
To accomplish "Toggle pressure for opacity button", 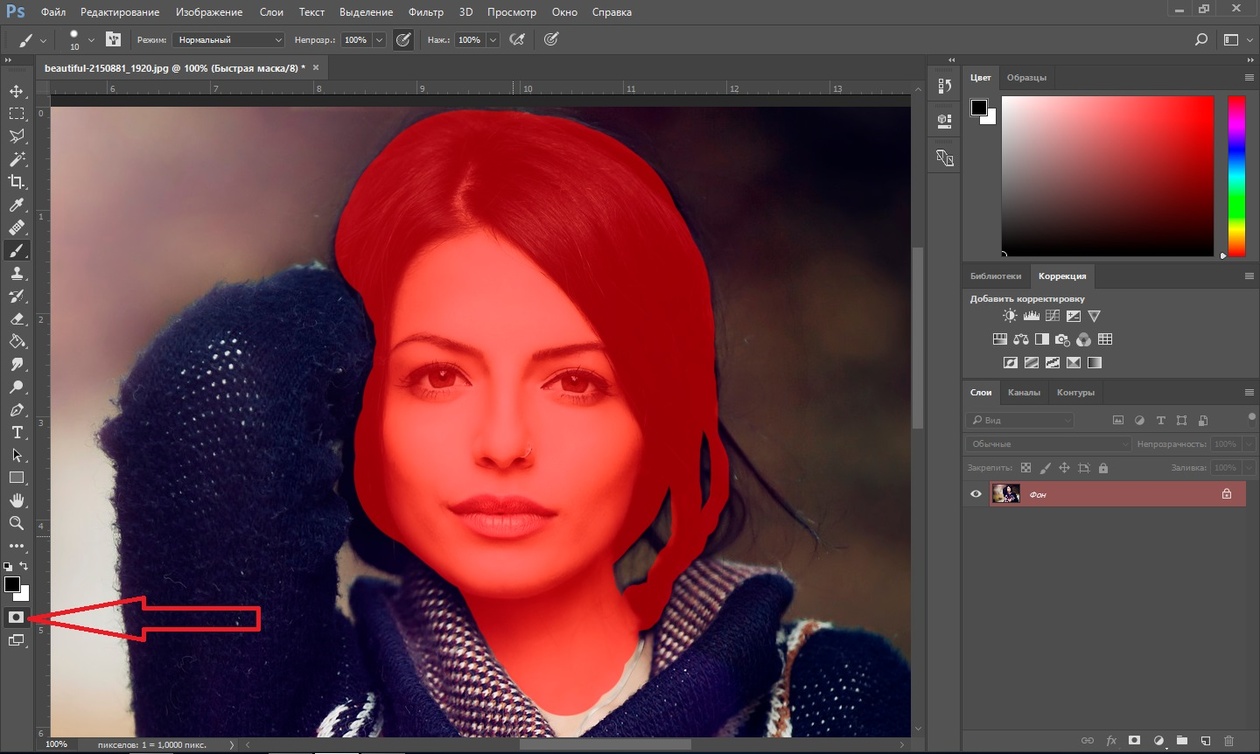I will pos(403,40).
